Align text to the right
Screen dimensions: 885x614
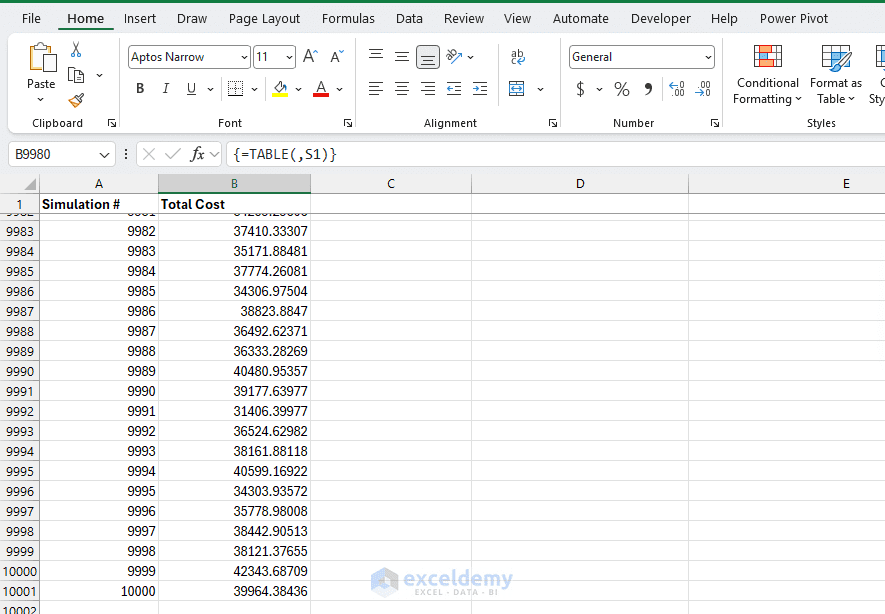[428, 89]
